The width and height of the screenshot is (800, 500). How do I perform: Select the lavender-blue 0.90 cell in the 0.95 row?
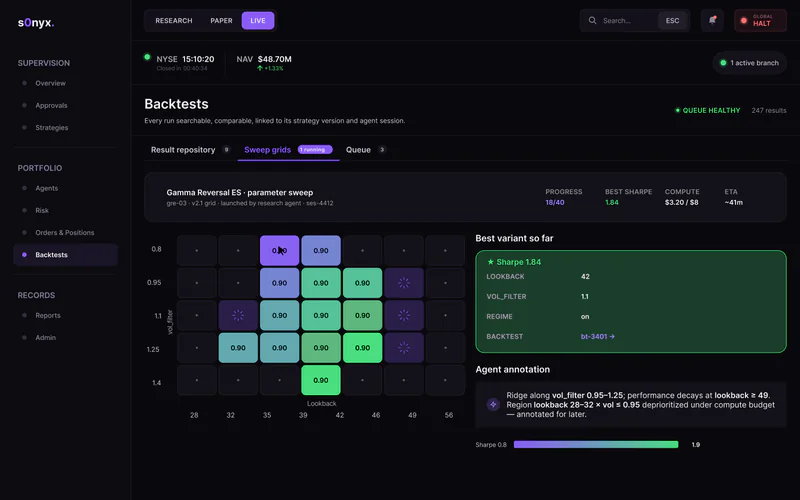coord(280,283)
